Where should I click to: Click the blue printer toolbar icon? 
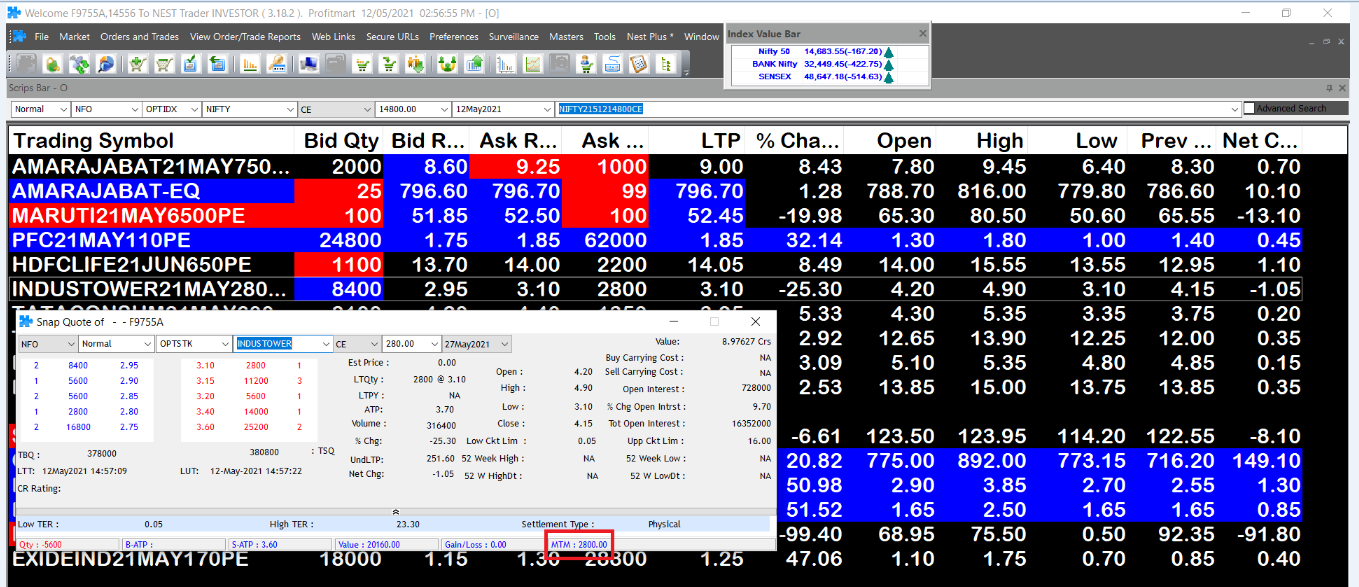click(612, 64)
